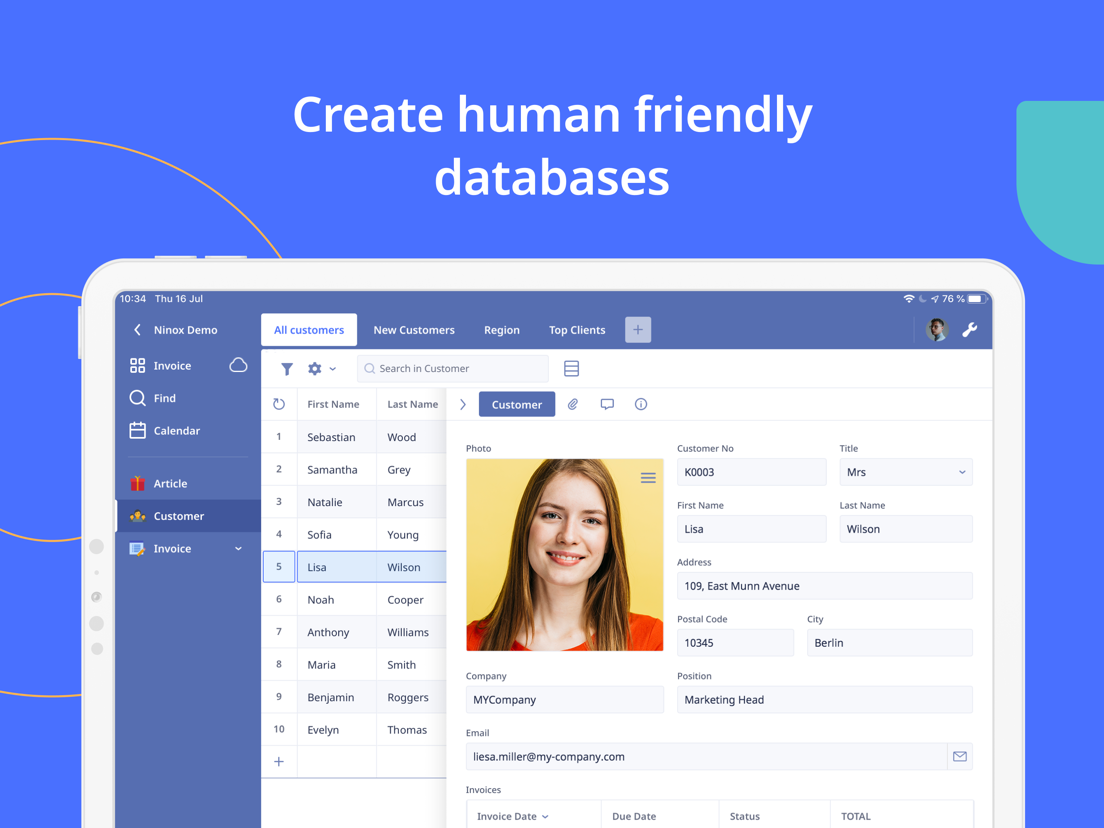Select the Customer table in sidebar

point(187,516)
